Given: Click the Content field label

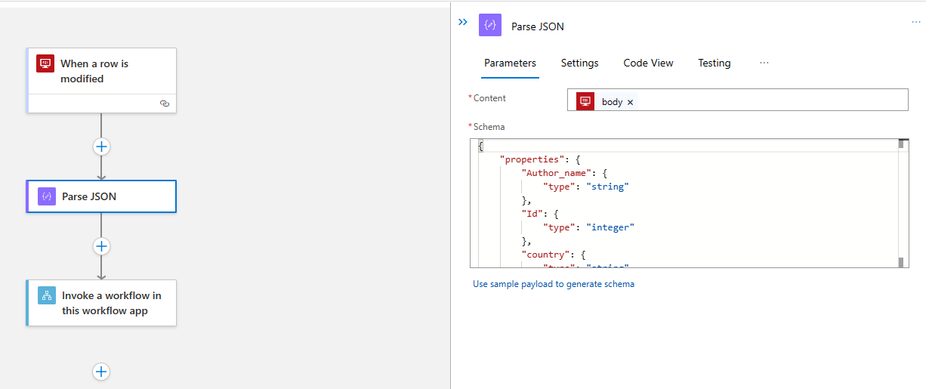Looking at the screenshot, I should (x=489, y=98).
